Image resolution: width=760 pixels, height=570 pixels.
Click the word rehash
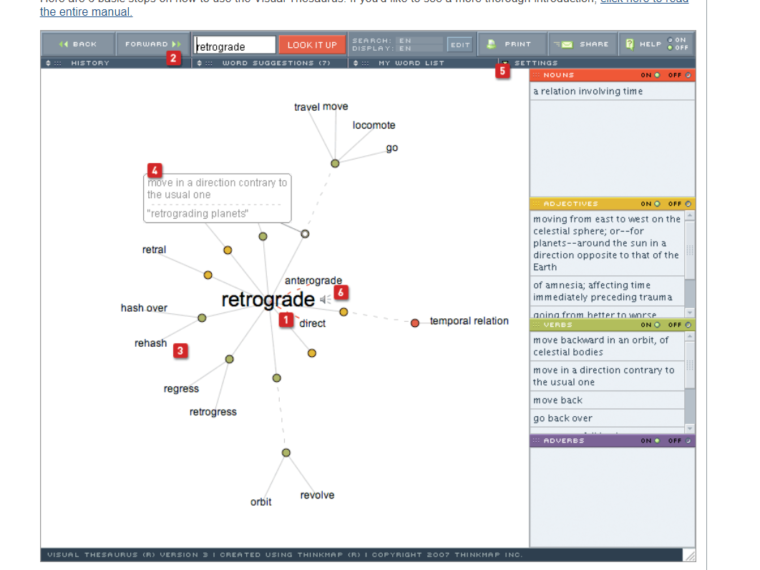[x=150, y=343]
